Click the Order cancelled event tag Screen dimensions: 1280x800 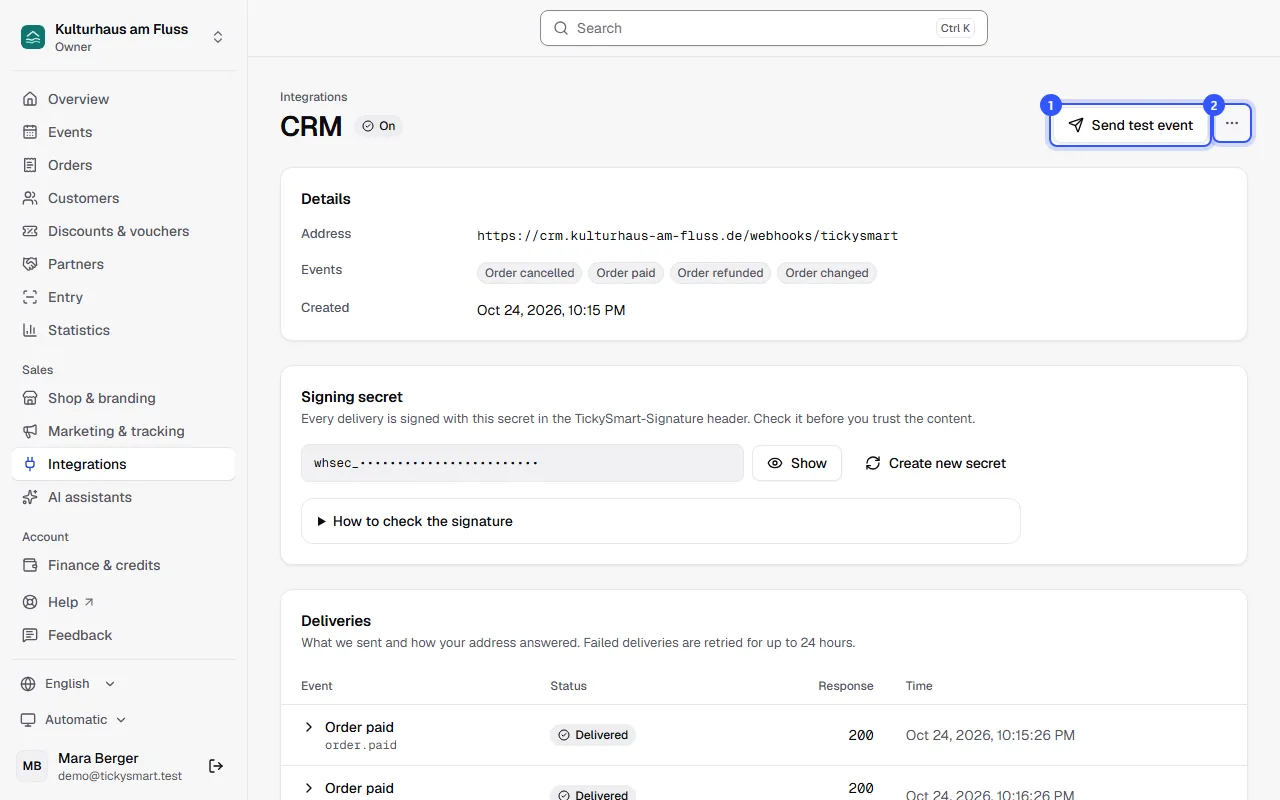(530, 273)
